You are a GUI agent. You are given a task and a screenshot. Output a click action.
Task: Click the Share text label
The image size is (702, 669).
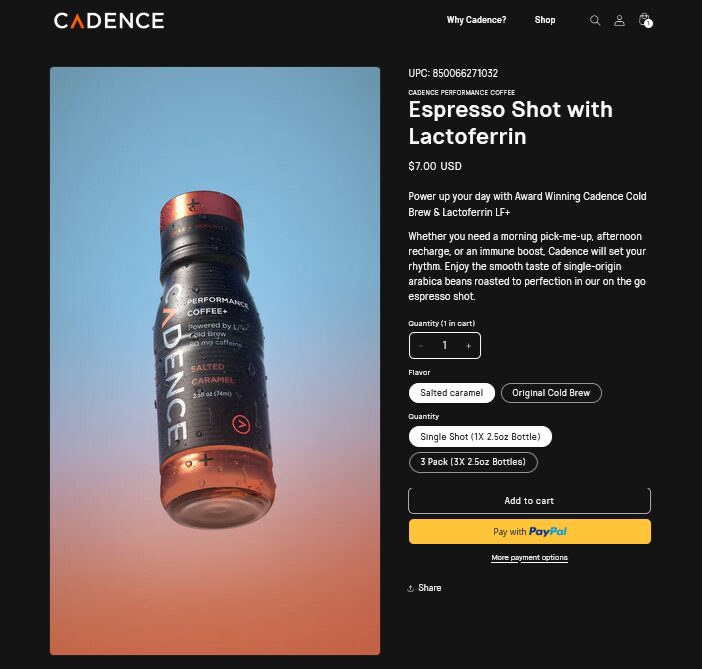coord(430,588)
